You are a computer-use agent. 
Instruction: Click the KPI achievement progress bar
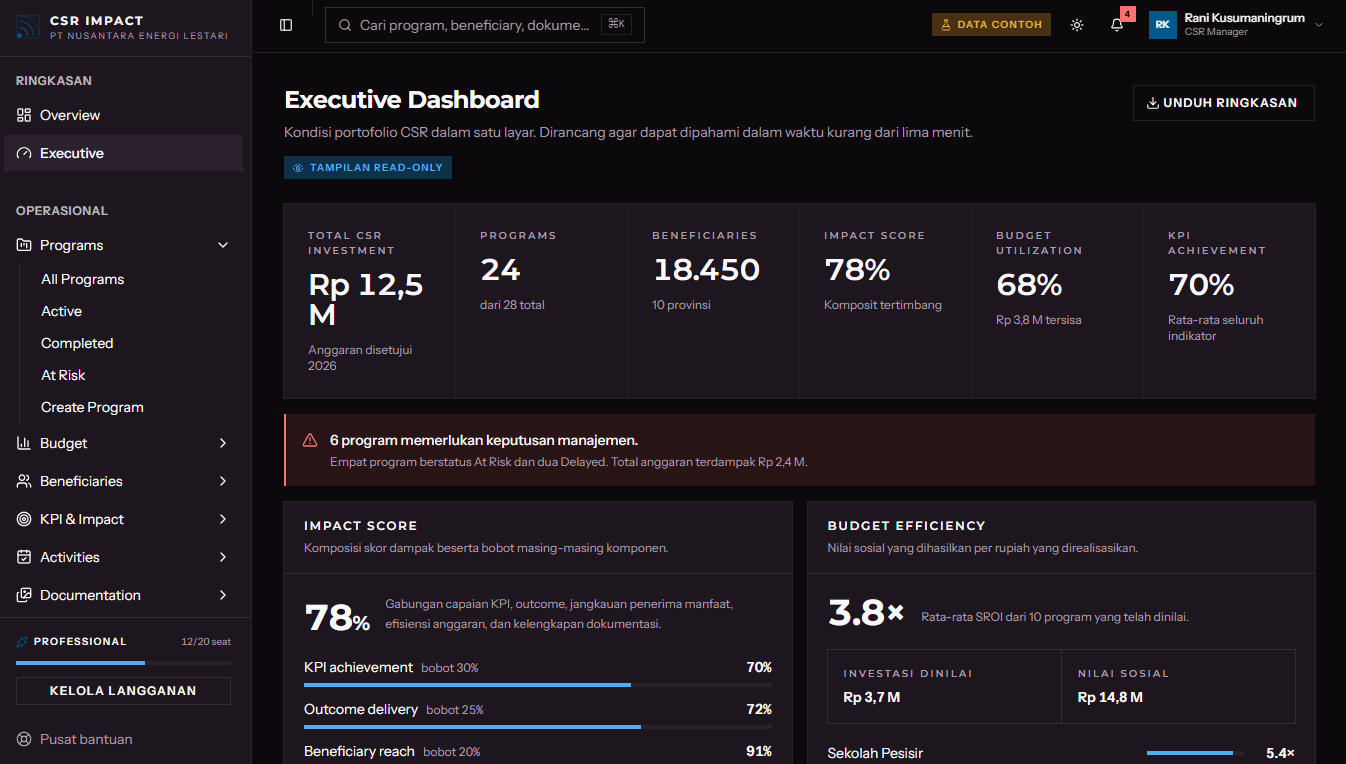click(538, 685)
